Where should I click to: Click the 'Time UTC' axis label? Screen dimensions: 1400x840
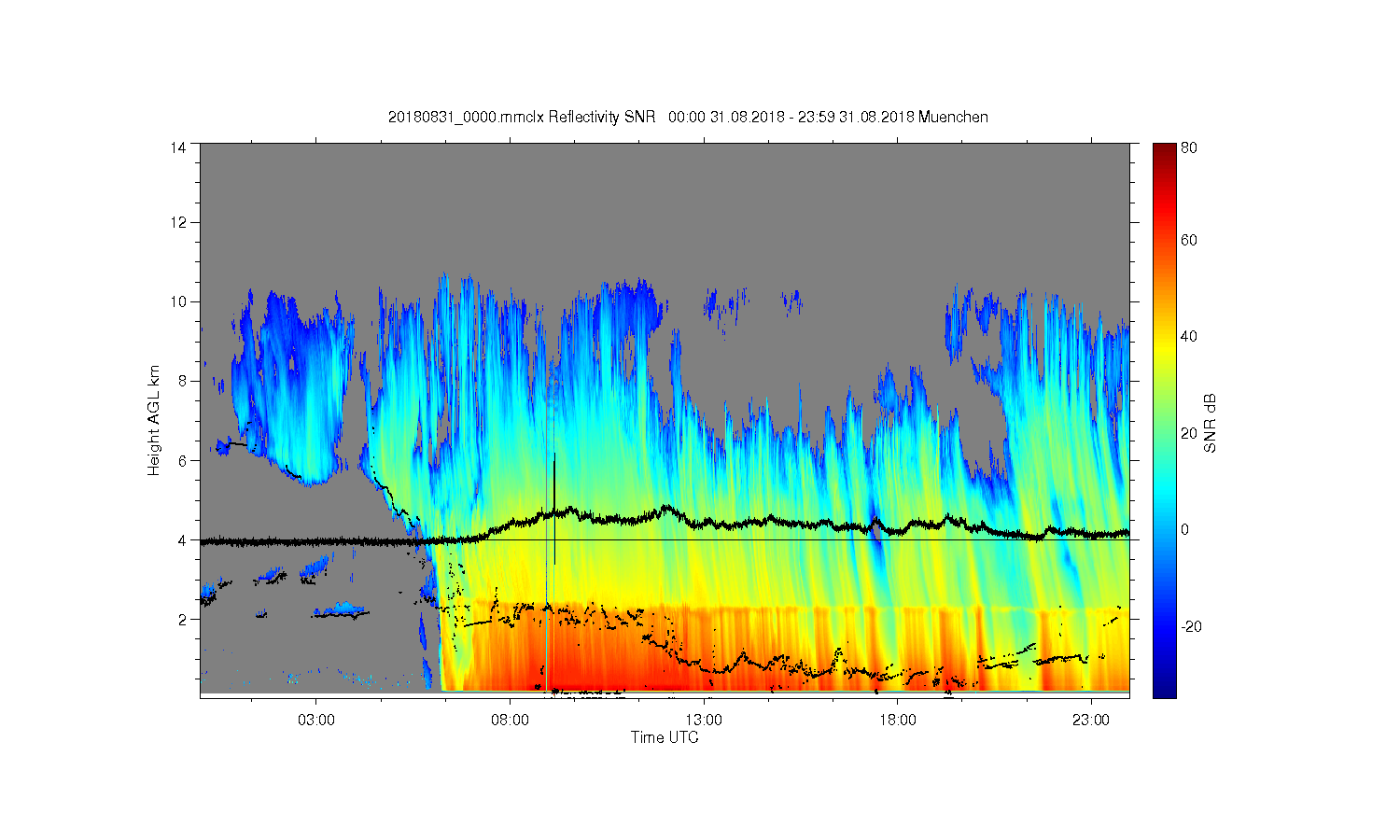665,737
